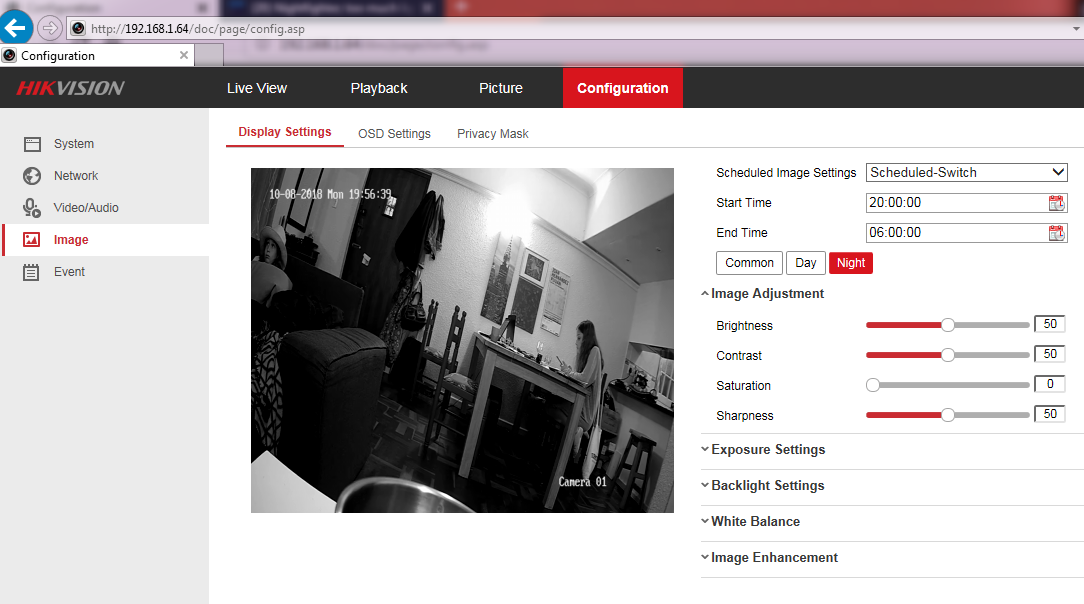Click the Brightness slider handle
The width and height of the screenshot is (1084, 604).
pos(948,325)
